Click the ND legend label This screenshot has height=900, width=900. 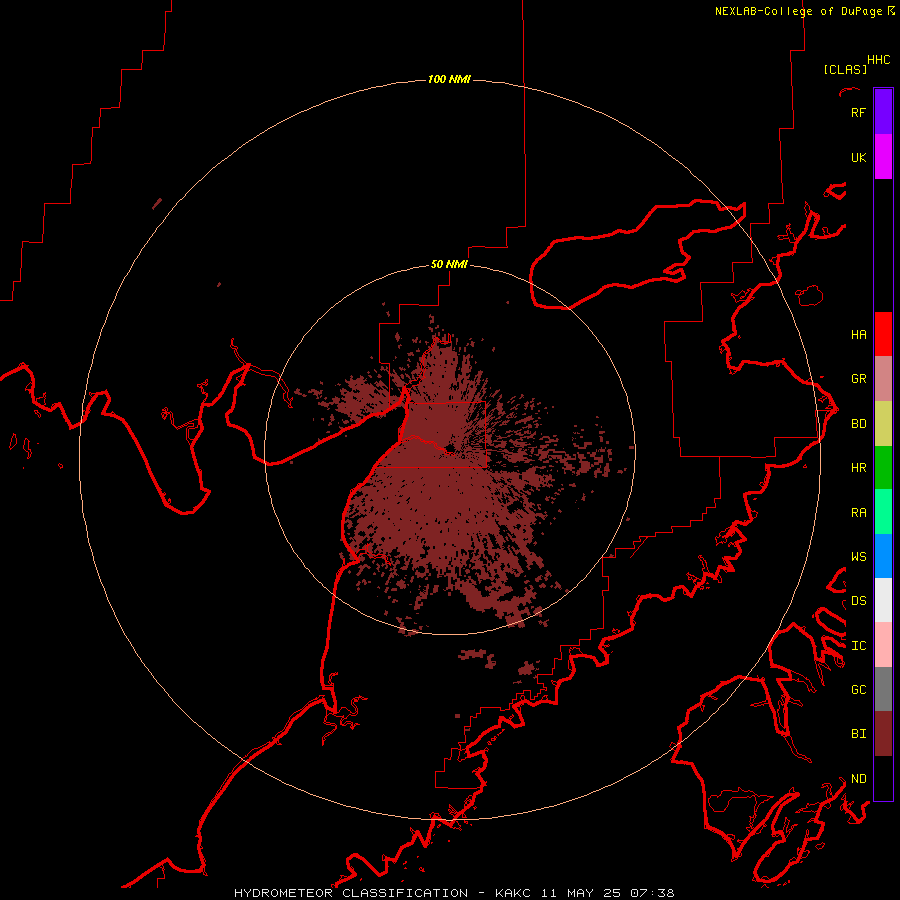point(858,779)
